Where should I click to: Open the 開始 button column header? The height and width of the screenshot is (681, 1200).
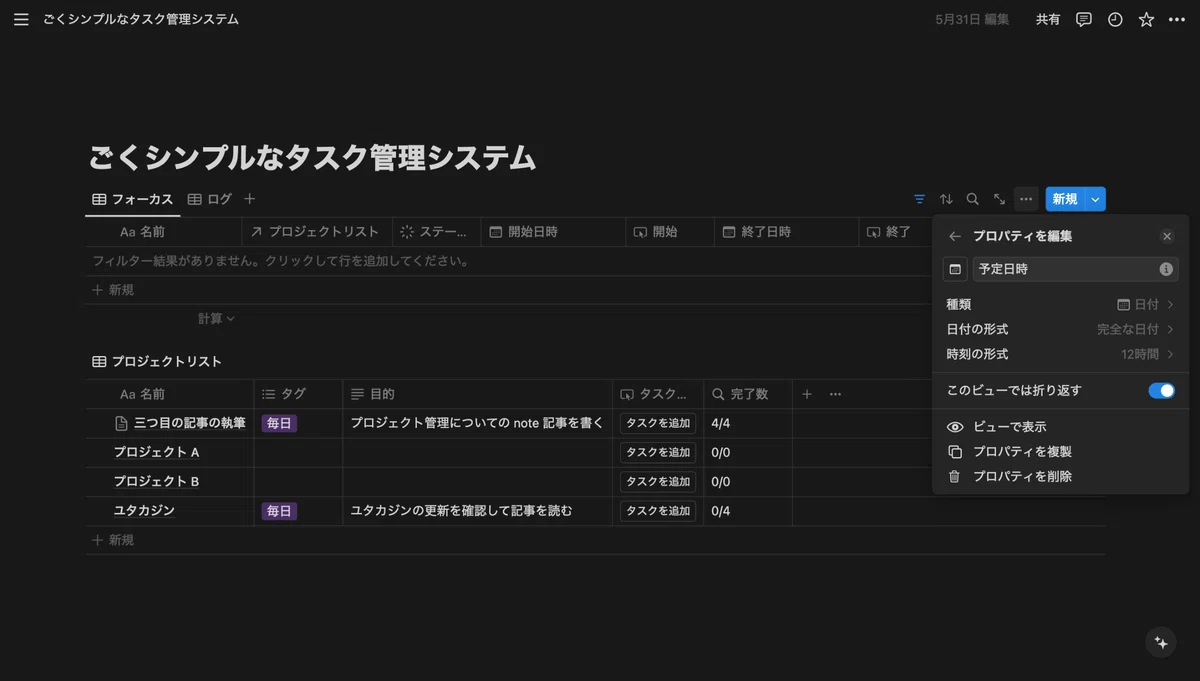pos(670,232)
